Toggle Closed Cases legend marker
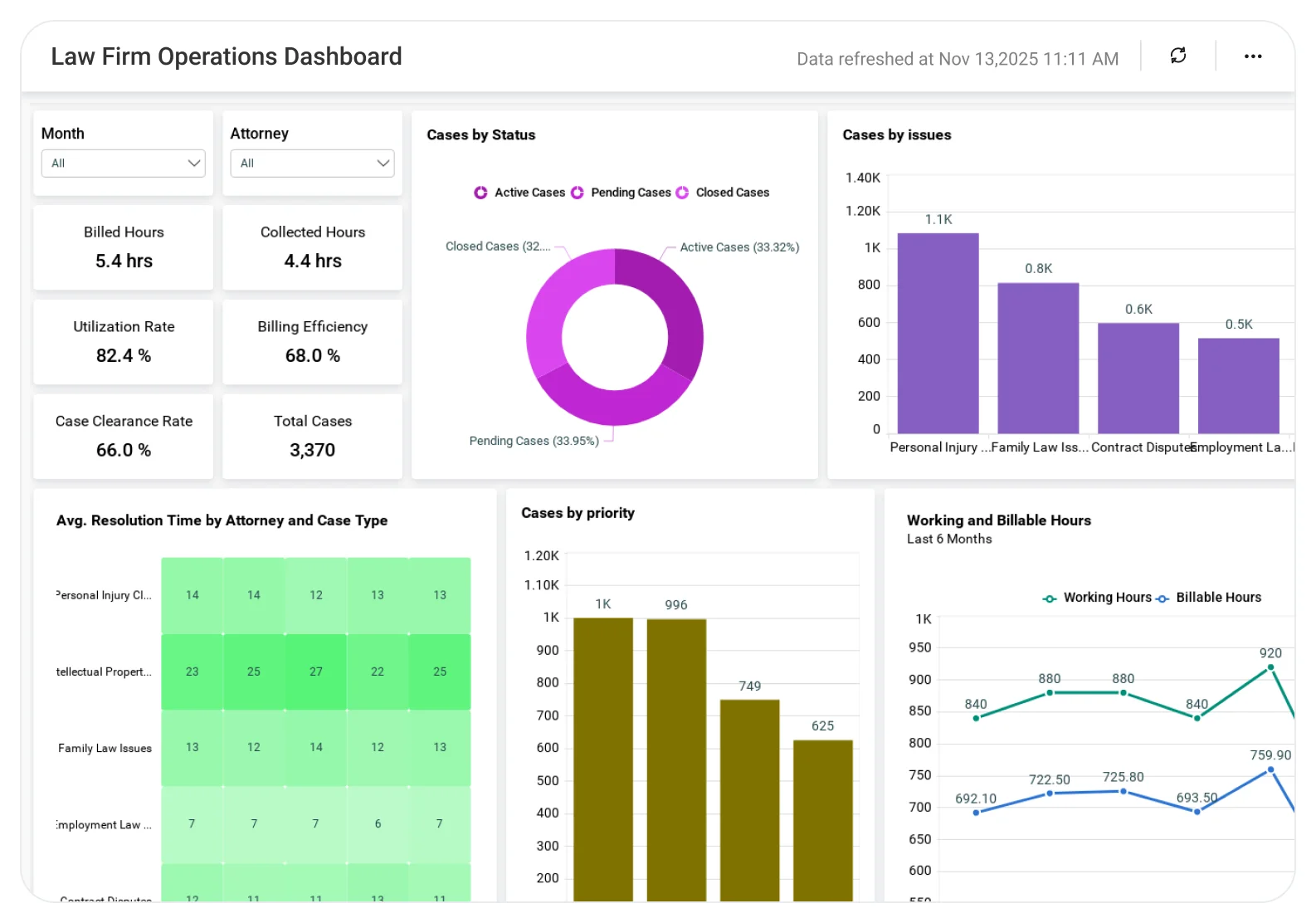Image resolution: width=1316 pixels, height=923 pixels. pyautogui.click(x=682, y=193)
